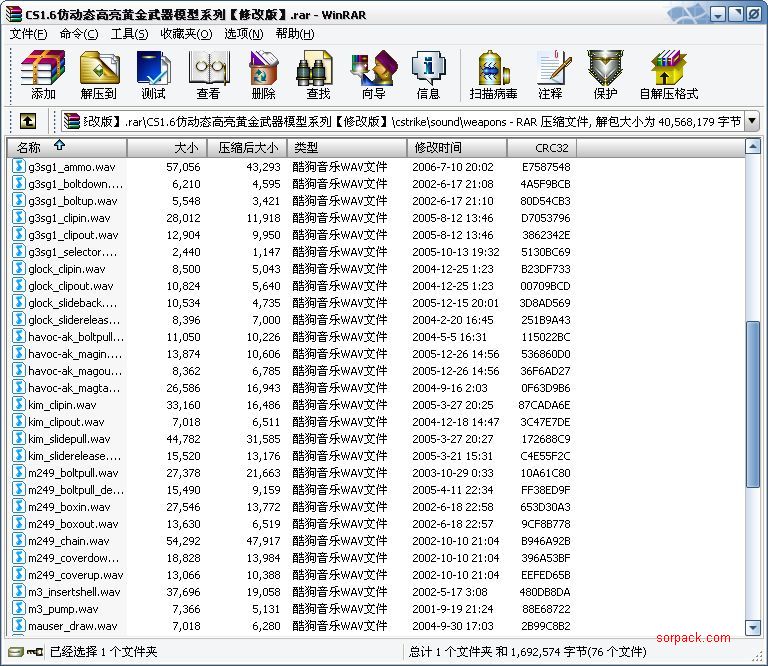The width and height of the screenshot is (768, 666).
Task: Run the 测试 (Test) archive tool
Action: (x=153, y=76)
